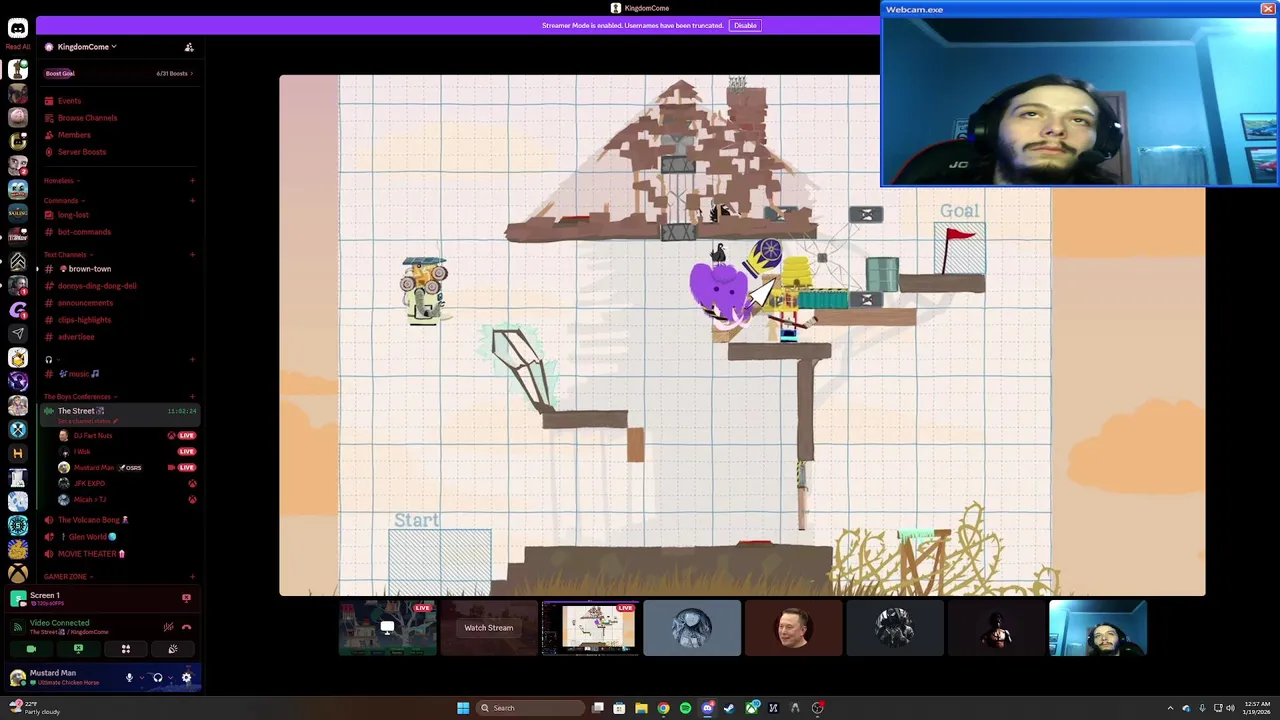
Task: Stop streaming Screen 1
Action: (x=186, y=598)
